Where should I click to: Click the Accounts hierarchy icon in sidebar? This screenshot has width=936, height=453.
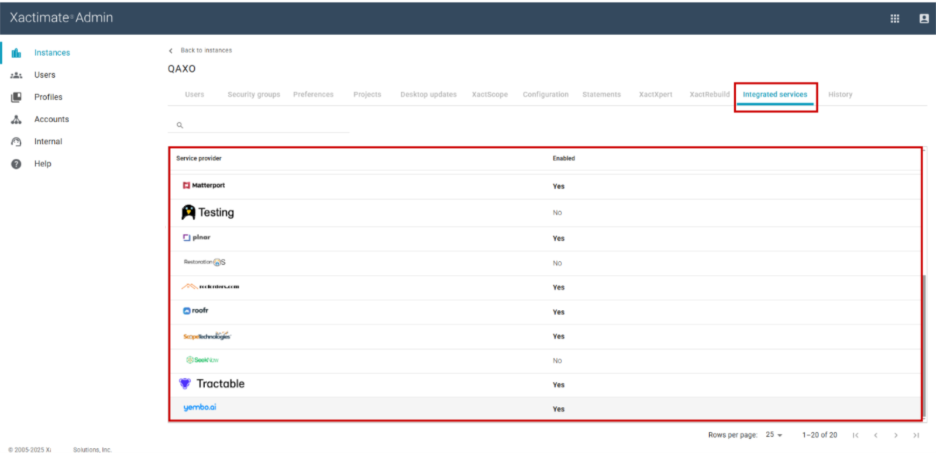17,119
